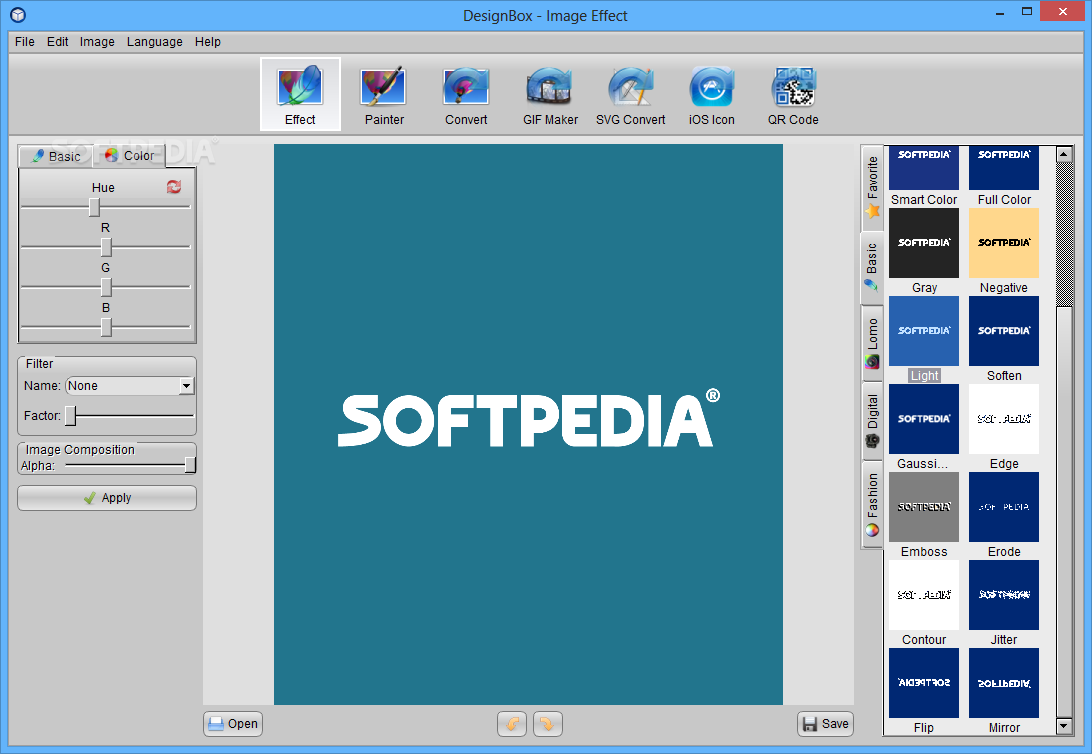Image resolution: width=1092 pixels, height=754 pixels.
Task: Click the B channel slider handle
Action: pyautogui.click(x=106, y=327)
